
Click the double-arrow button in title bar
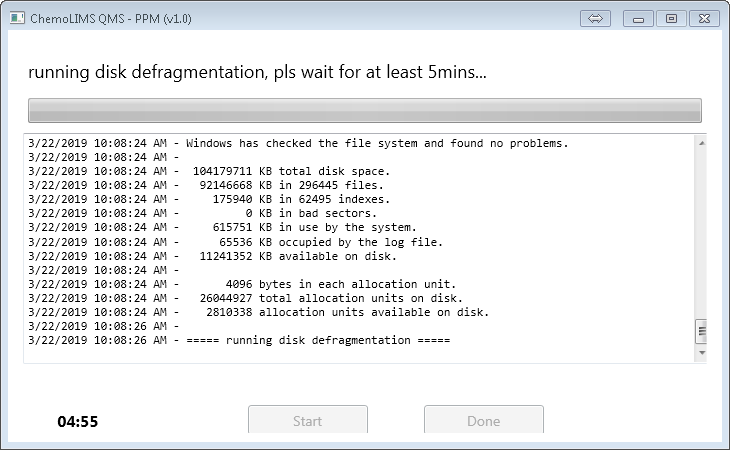(594, 18)
